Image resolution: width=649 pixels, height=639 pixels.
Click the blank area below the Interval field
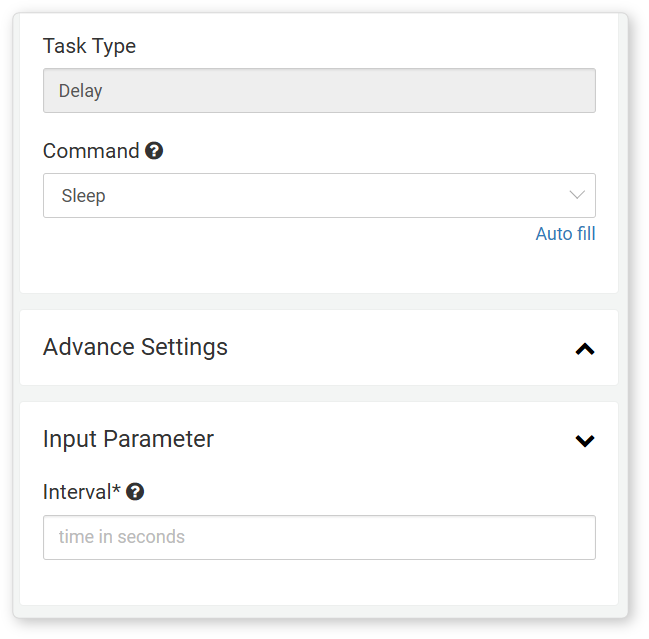tap(319, 581)
